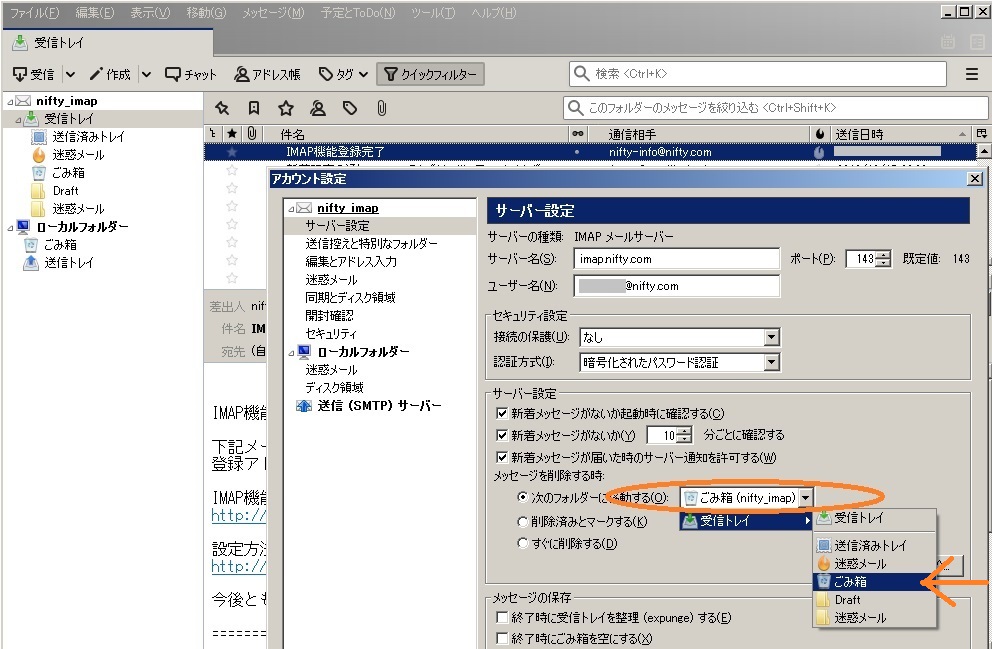
Task: Open the 接続の保護 dropdown
Action: pyautogui.click(x=679, y=337)
